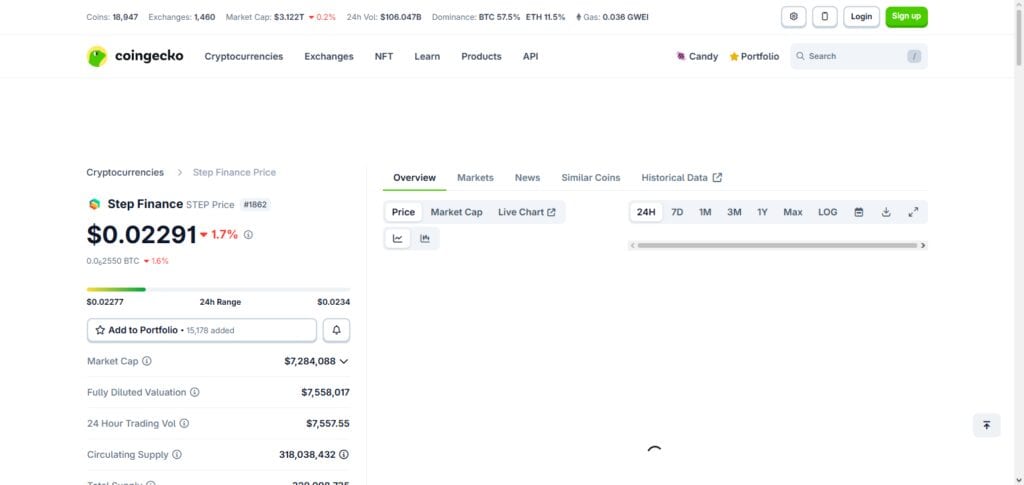Toggle LOG scale on chart
Image resolution: width=1024 pixels, height=485 pixels.
[827, 212]
